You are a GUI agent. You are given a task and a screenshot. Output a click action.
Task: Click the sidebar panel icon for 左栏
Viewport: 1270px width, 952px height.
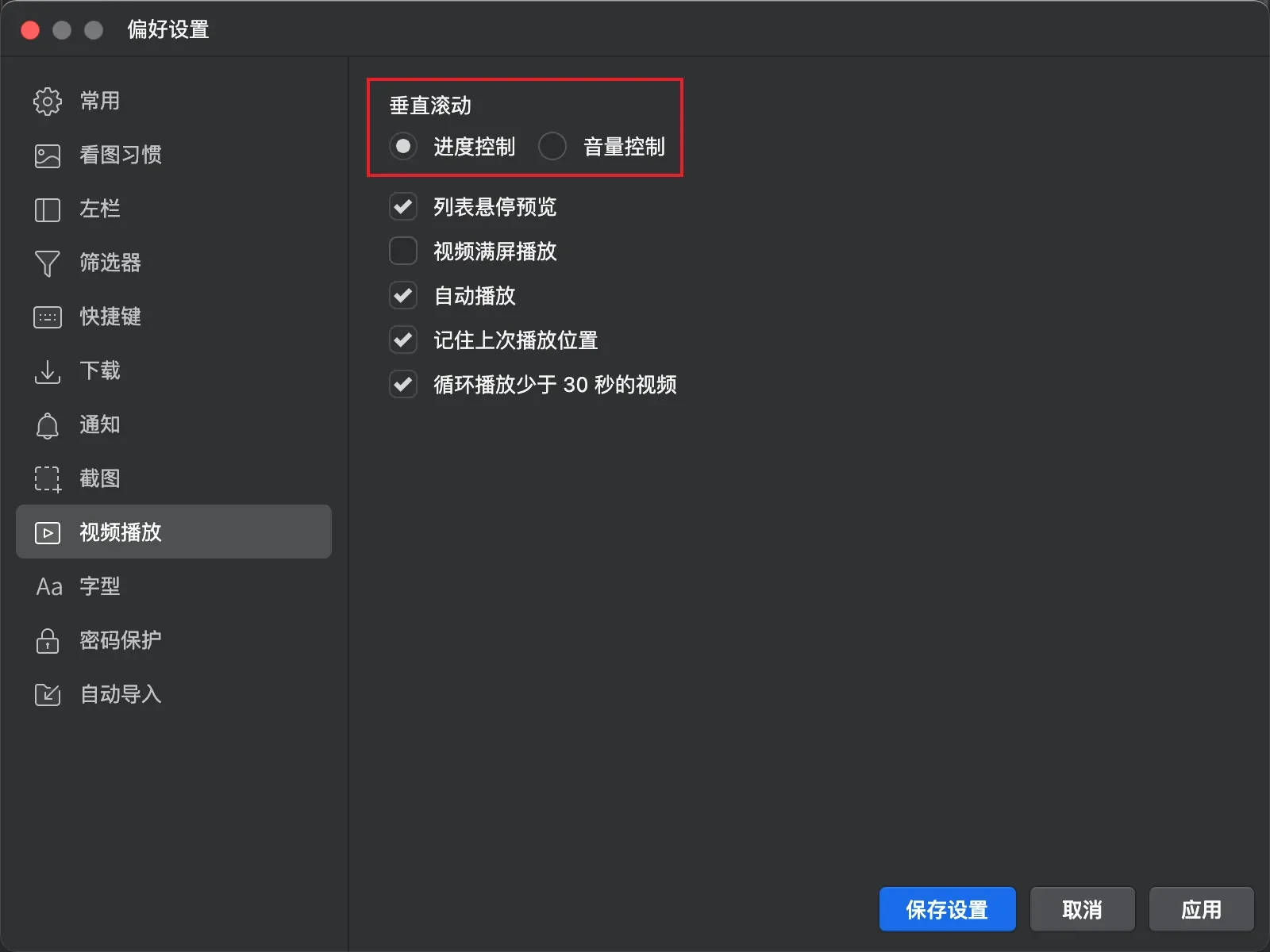(48, 209)
